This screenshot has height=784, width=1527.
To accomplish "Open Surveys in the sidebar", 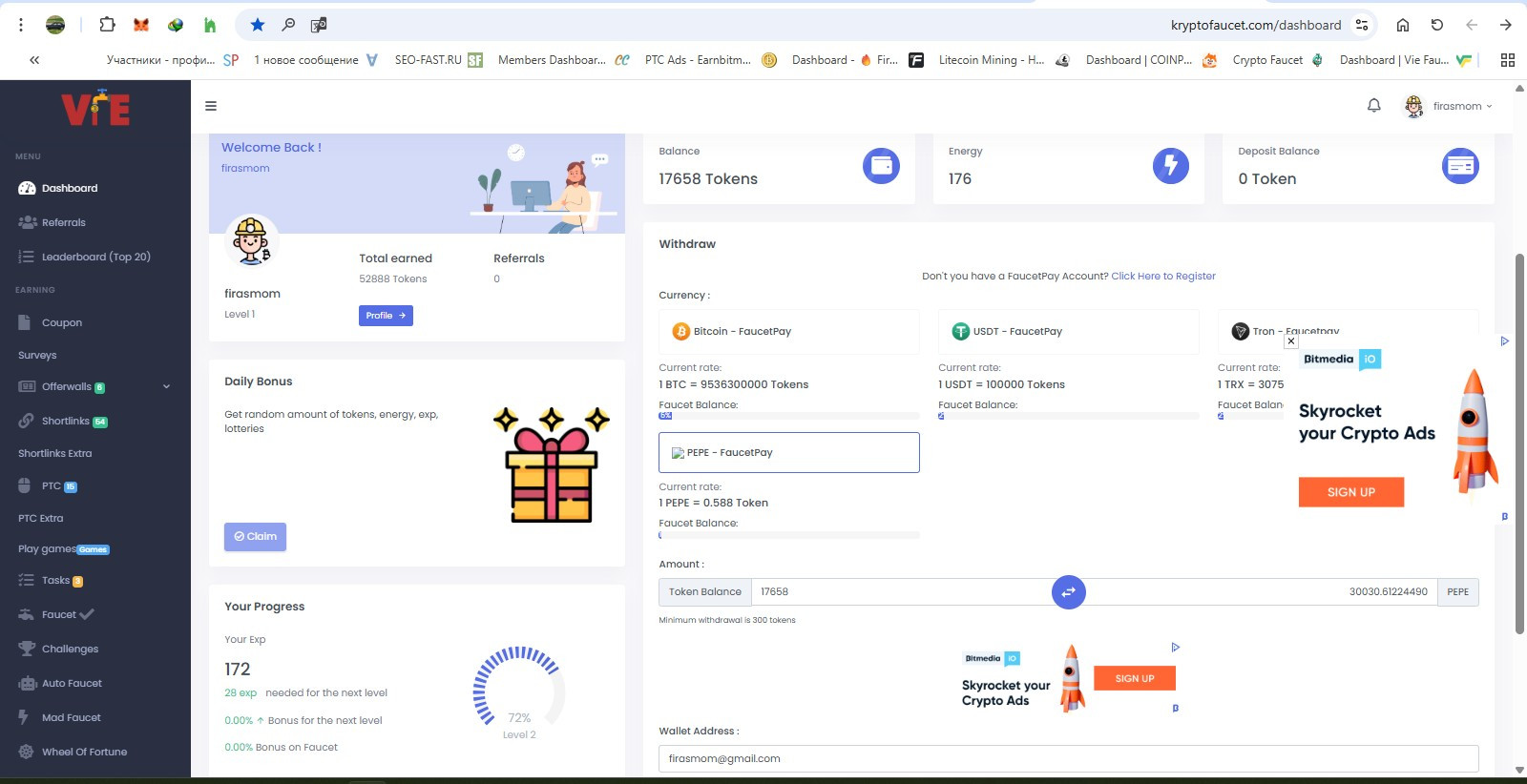I will click(37, 355).
